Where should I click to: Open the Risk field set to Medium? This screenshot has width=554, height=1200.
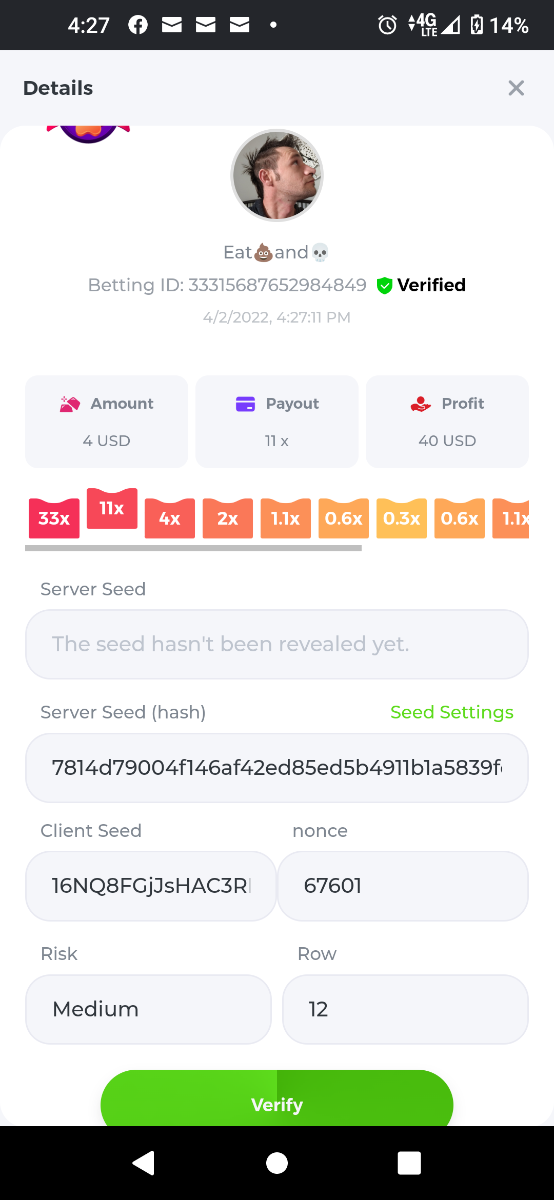[148, 1009]
